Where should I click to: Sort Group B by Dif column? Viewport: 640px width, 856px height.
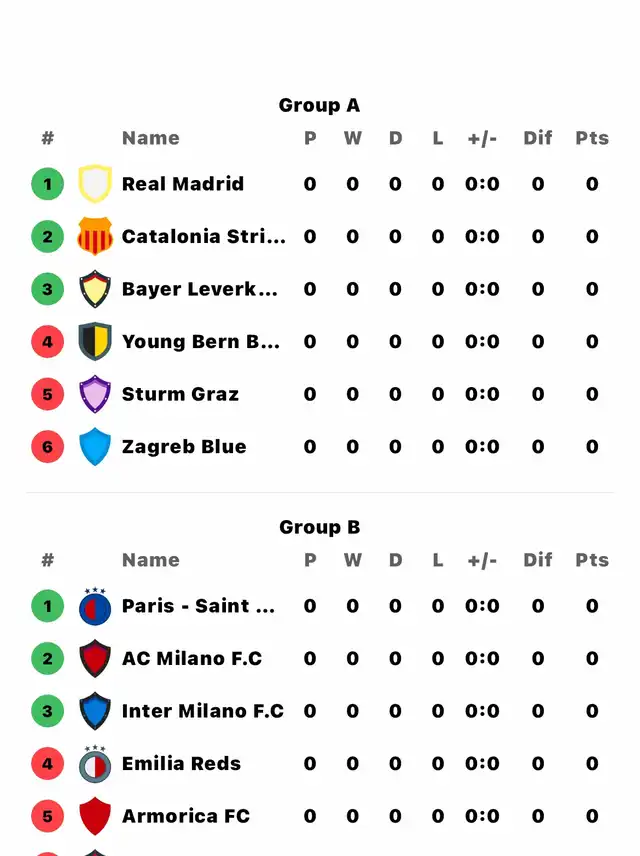coord(538,560)
